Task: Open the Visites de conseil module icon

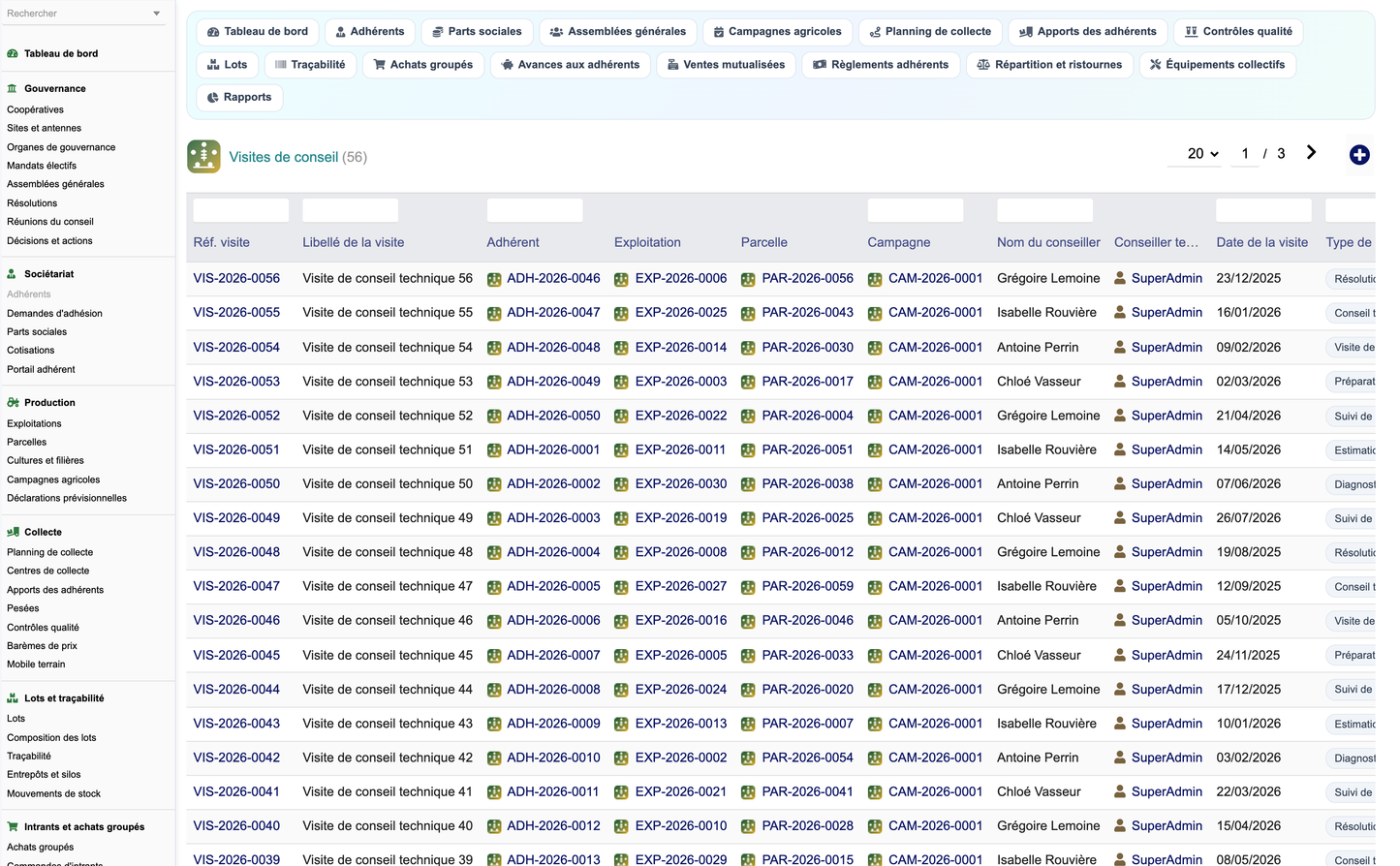Action: (x=203, y=156)
